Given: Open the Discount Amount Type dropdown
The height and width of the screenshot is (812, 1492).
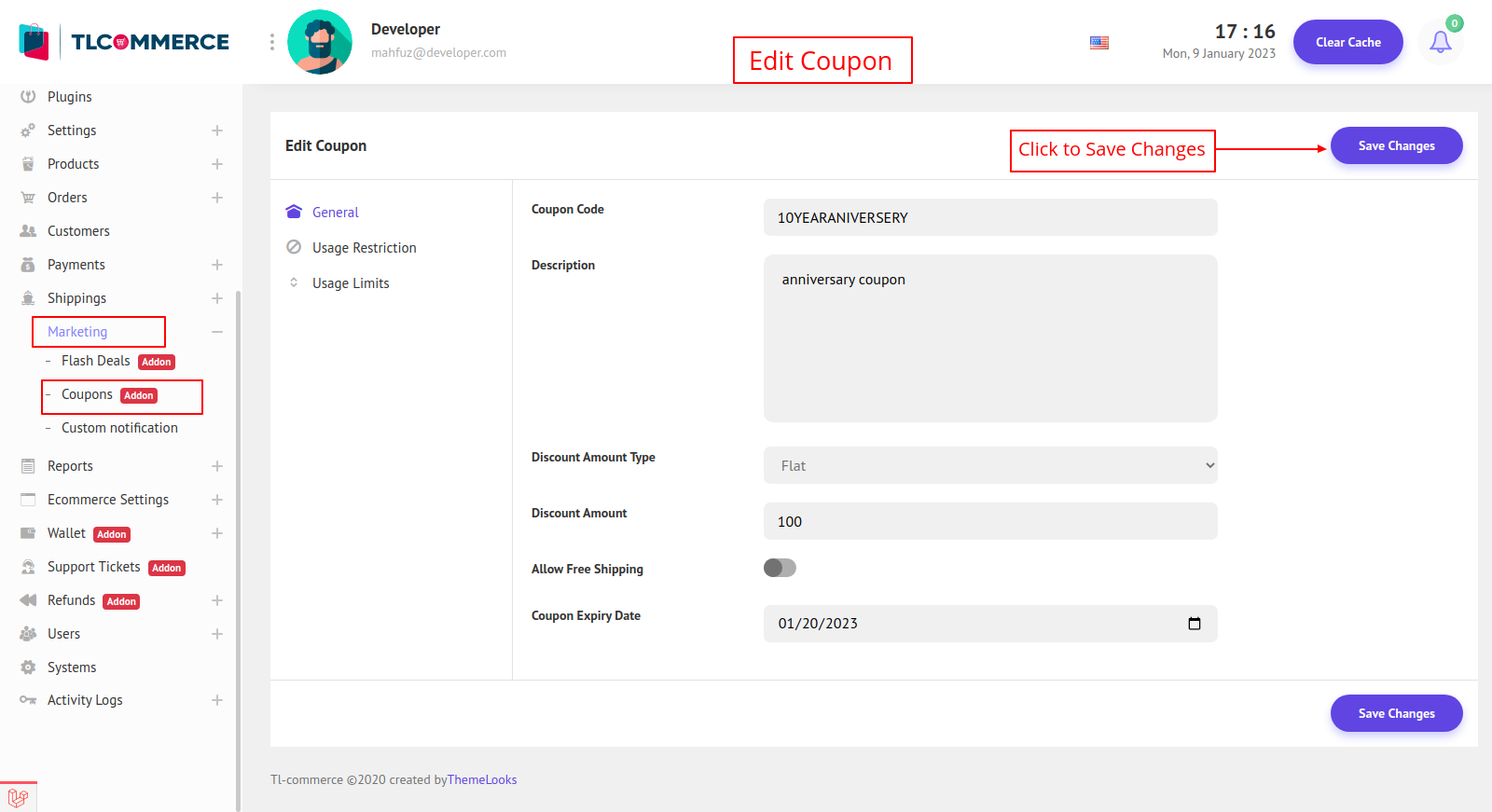Looking at the screenshot, I should pos(989,465).
